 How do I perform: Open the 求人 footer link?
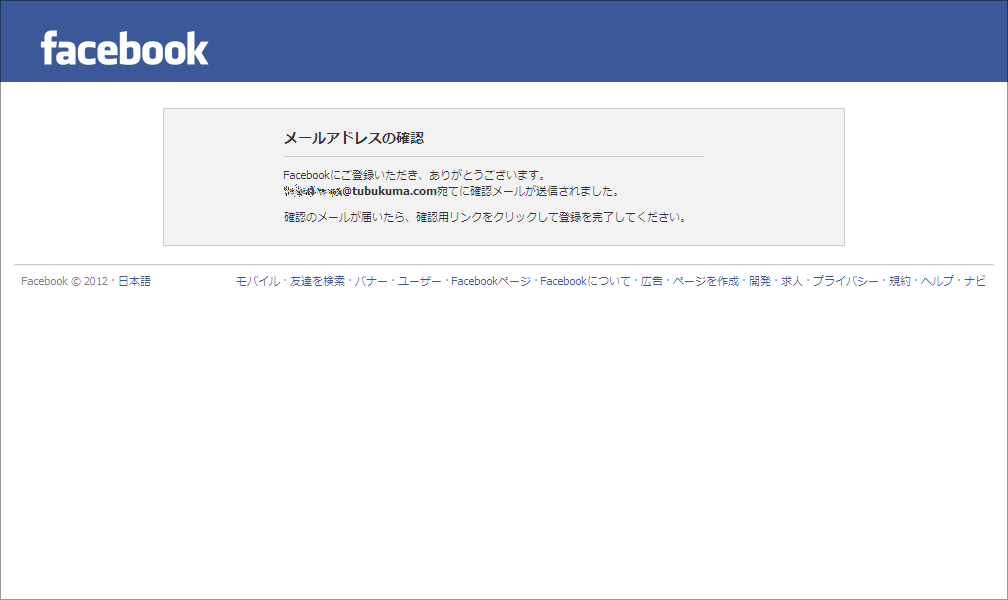coord(792,281)
